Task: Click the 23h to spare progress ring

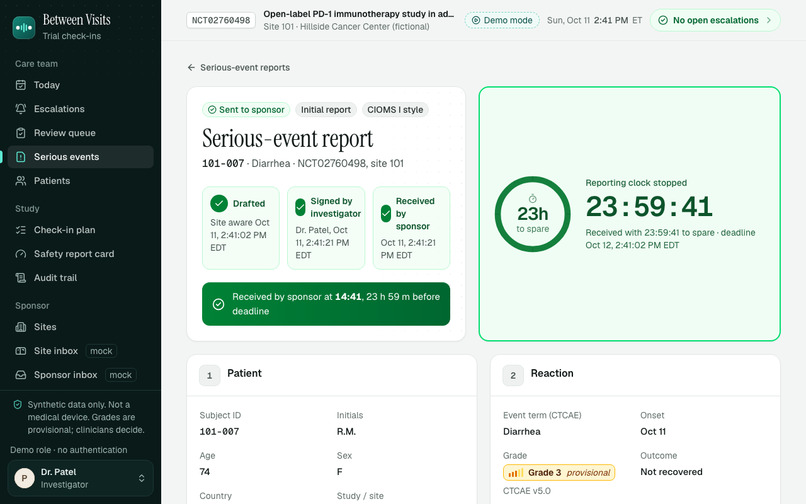Action: [533, 214]
